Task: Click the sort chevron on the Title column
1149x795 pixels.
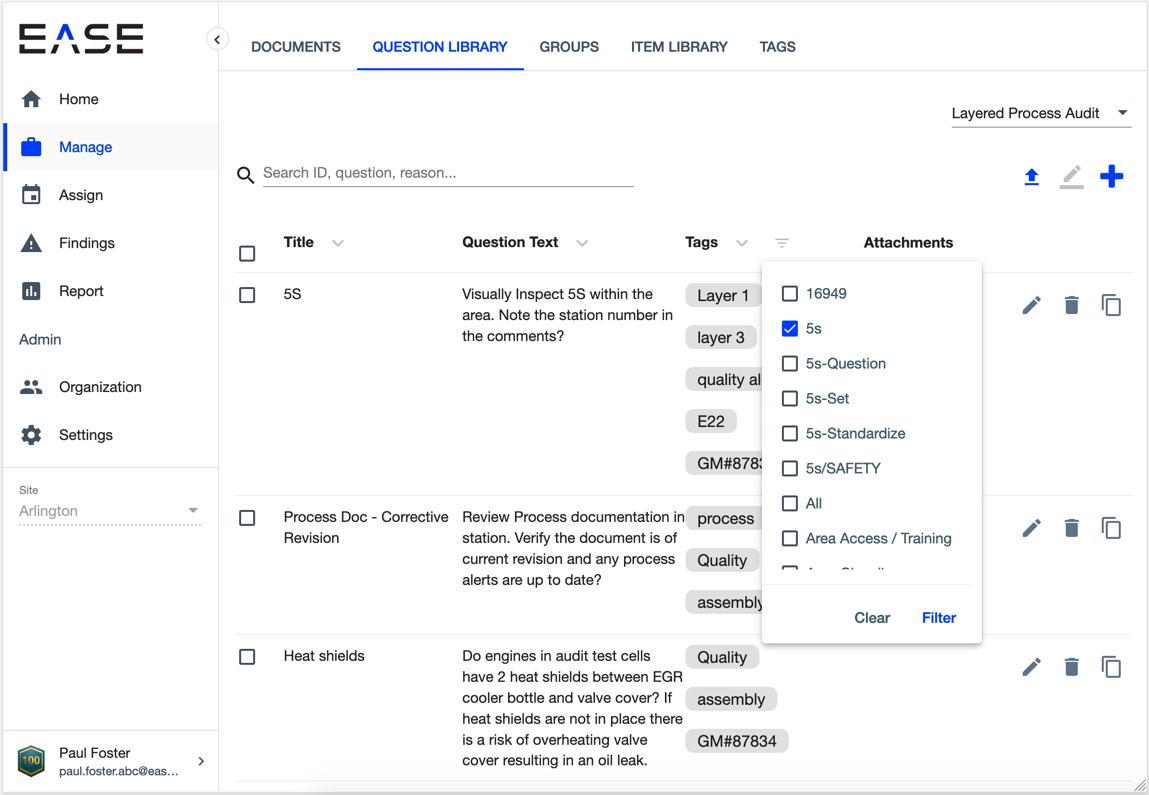Action: (x=337, y=242)
